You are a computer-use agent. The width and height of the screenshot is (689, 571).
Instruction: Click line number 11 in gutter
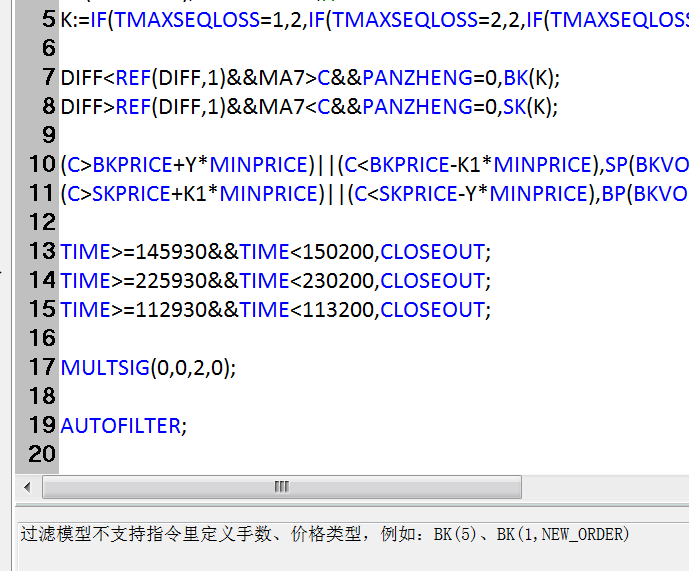[x=42, y=193]
